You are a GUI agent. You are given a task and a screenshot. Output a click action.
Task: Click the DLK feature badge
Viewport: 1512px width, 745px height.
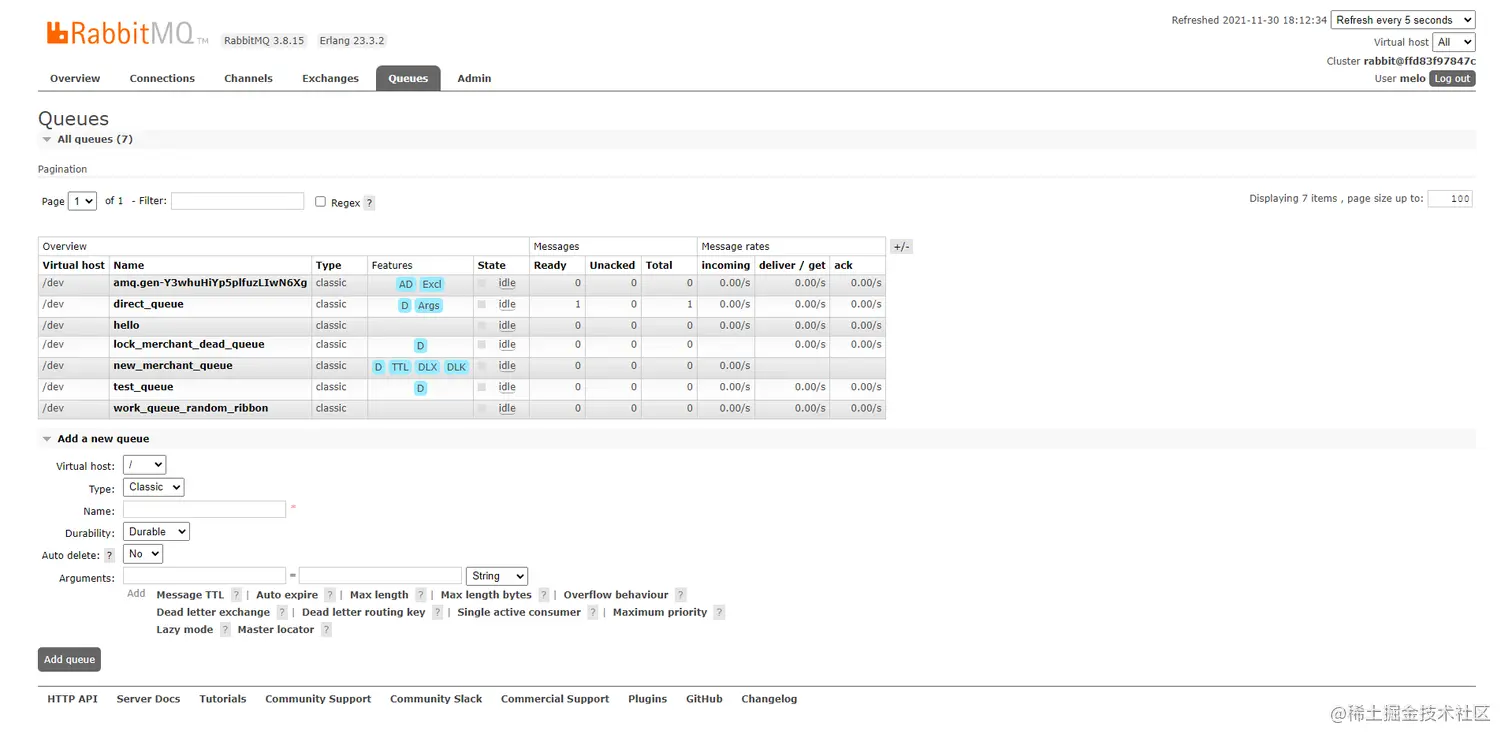[x=456, y=367]
